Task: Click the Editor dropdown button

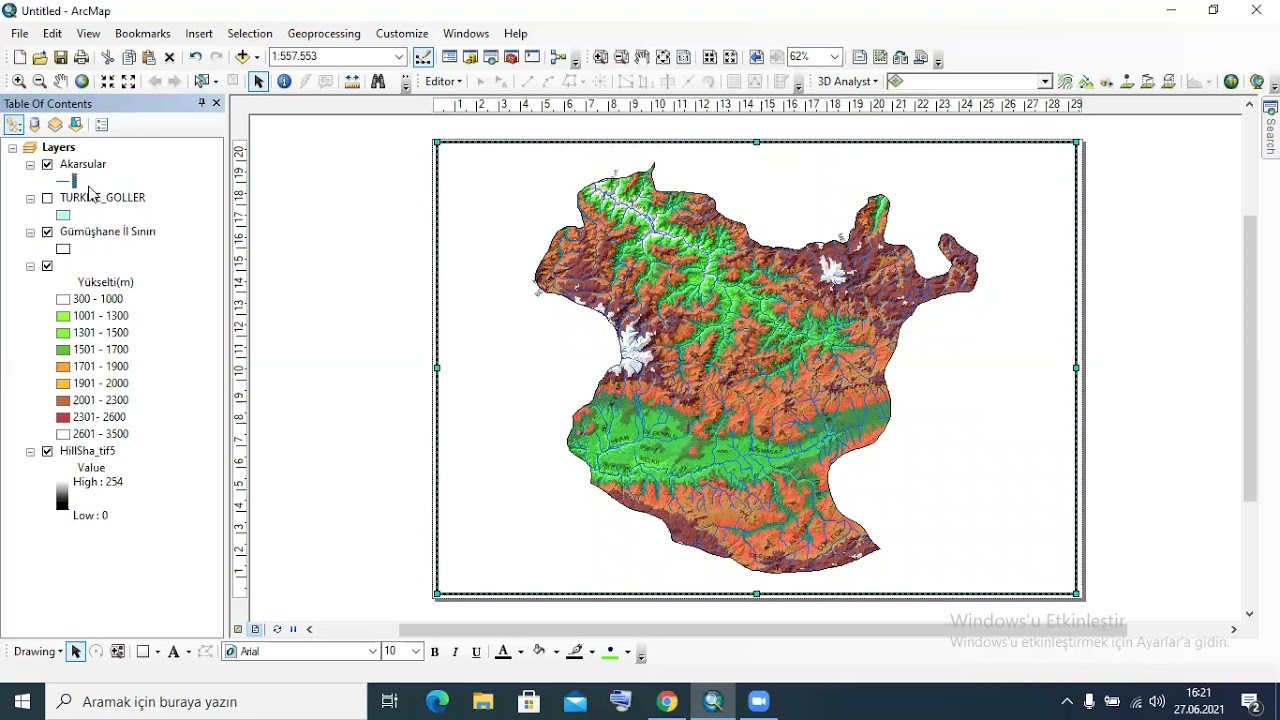Action: (x=443, y=82)
